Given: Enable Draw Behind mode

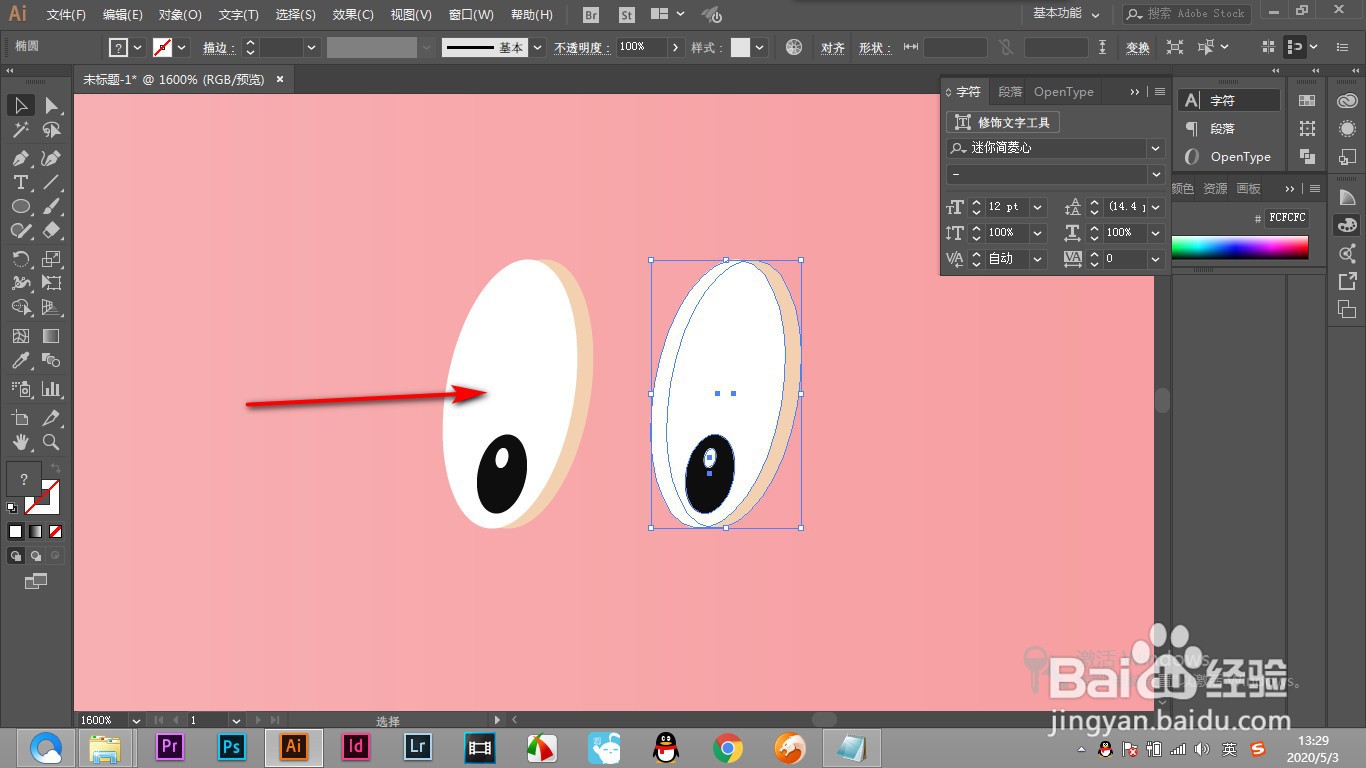Looking at the screenshot, I should click(x=36, y=555).
